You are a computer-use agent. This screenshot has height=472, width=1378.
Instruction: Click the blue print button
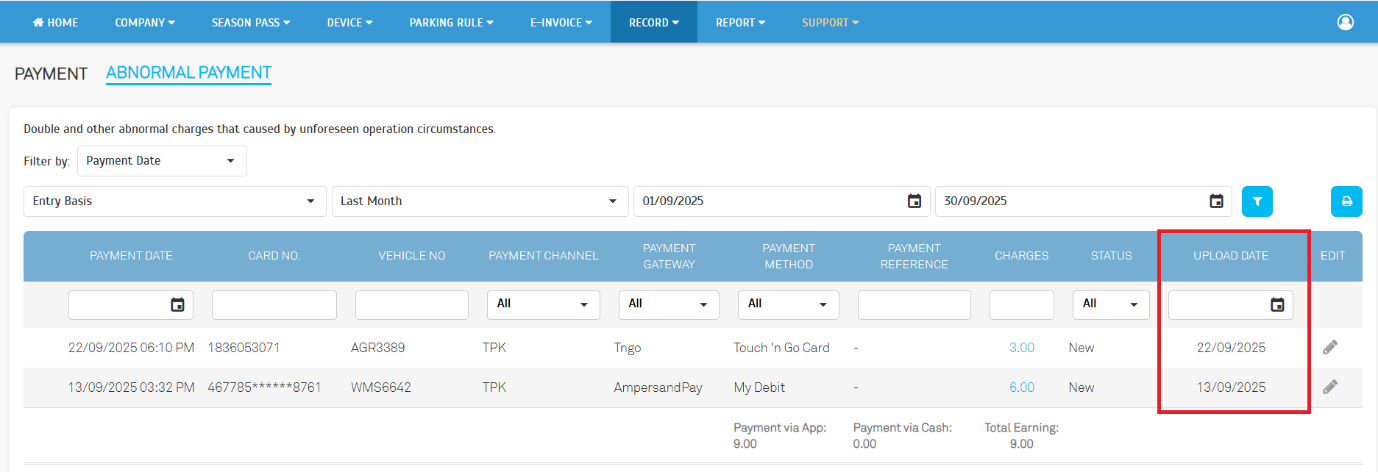pos(1346,201)
